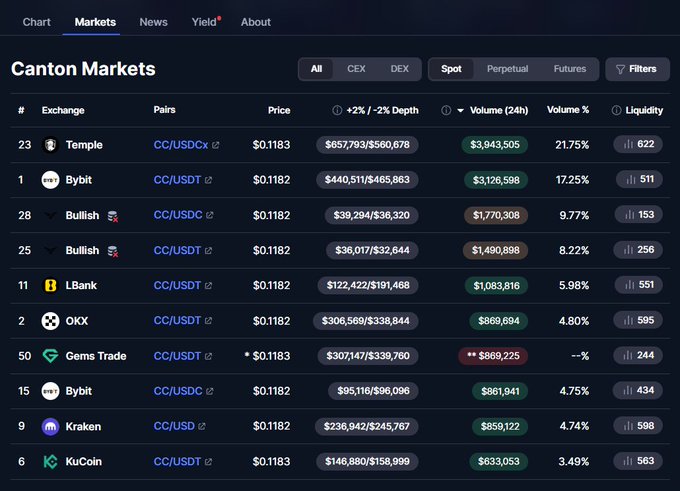Click info icon next to +2% / -2% Depth
Image resolution: width=680 pixels, height=491 pixels.
pyautogui.click(x=337, y=110)
